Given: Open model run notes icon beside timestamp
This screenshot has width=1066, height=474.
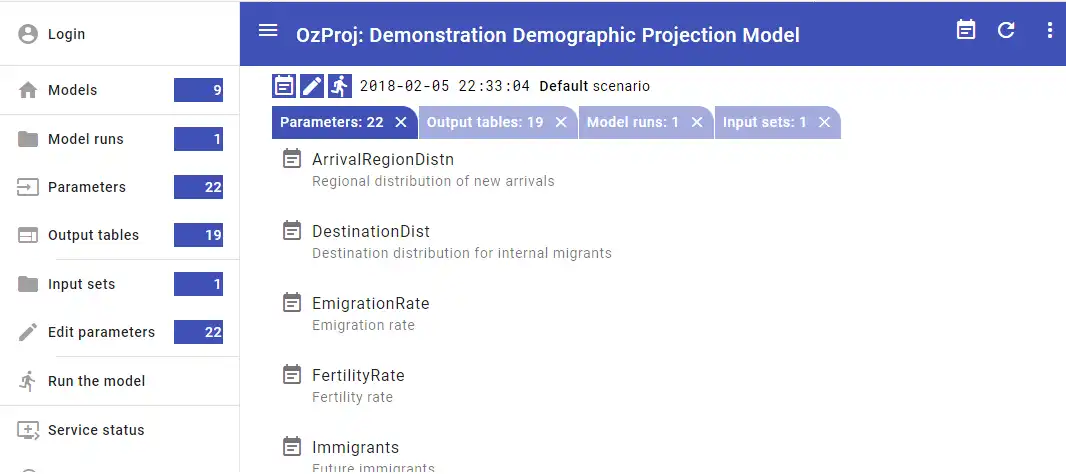Looking at the screenshot, I should (284, 86).
